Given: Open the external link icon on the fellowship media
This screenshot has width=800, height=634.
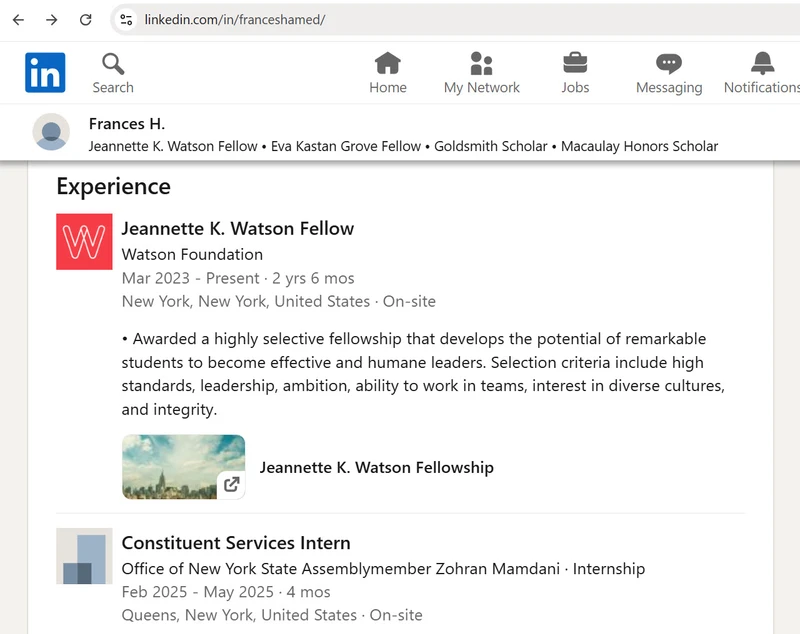Looking at the screenshot, I should pyautogui.click(x=232, y=484).
